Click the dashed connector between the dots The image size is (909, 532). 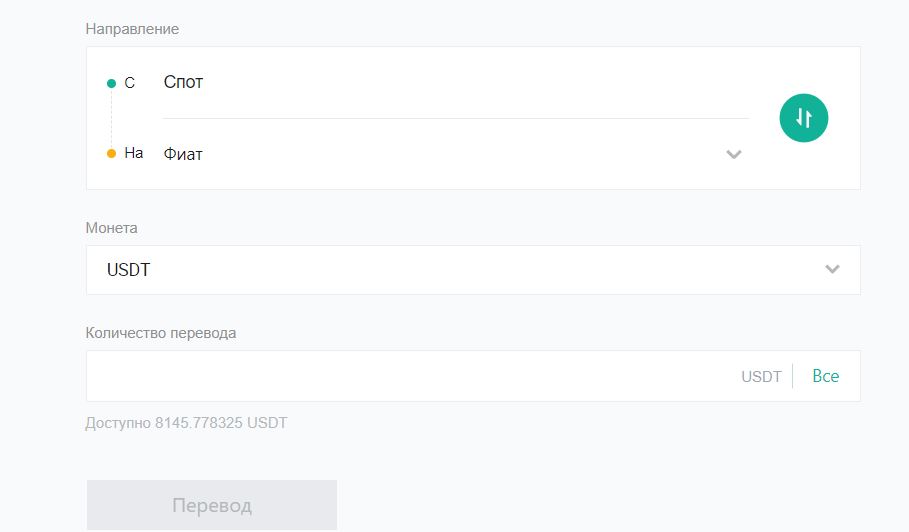[111, 119]
